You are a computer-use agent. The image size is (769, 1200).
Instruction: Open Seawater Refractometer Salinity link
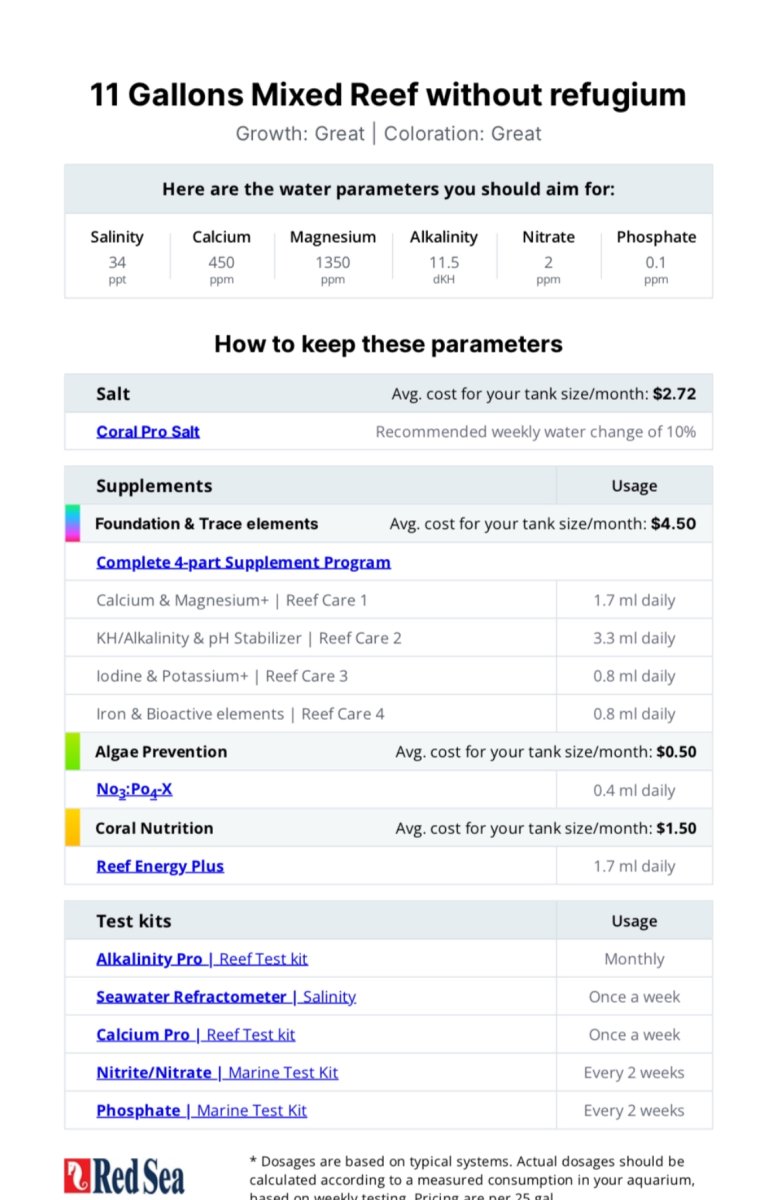coord(226,997)
